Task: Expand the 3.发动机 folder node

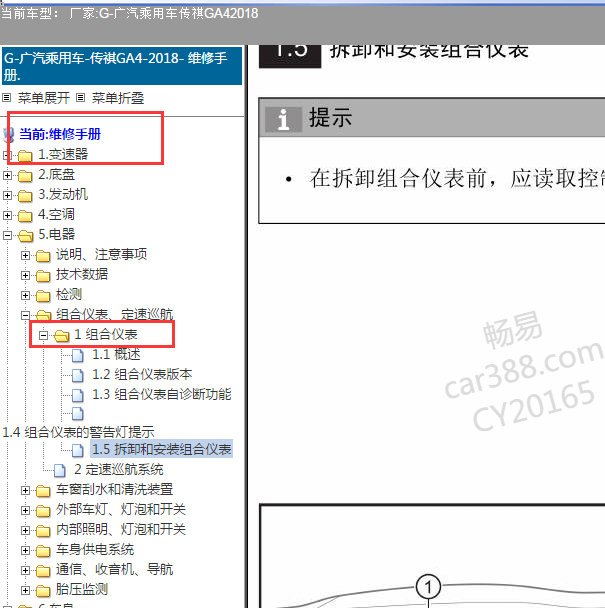Action: click(7, 195)
